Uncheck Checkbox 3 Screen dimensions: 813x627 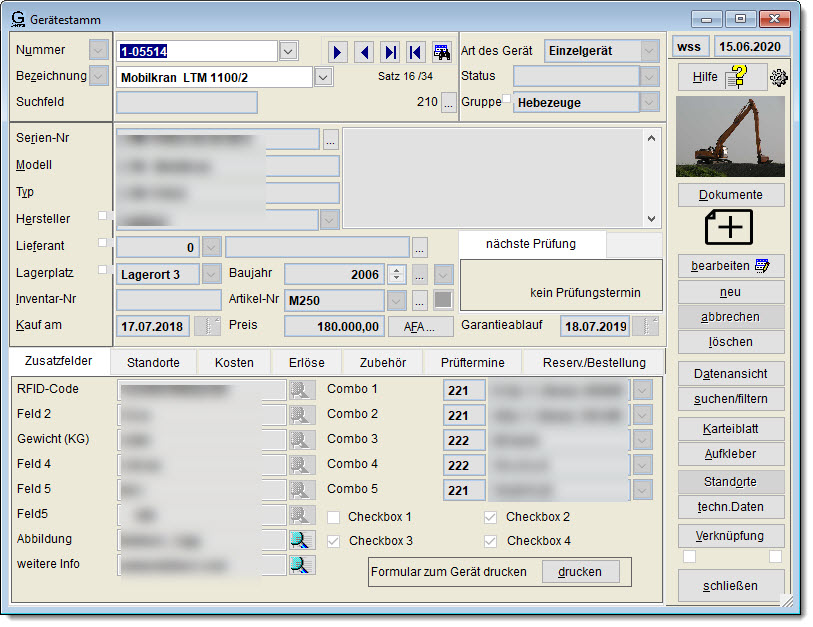(x=334, y=541)
